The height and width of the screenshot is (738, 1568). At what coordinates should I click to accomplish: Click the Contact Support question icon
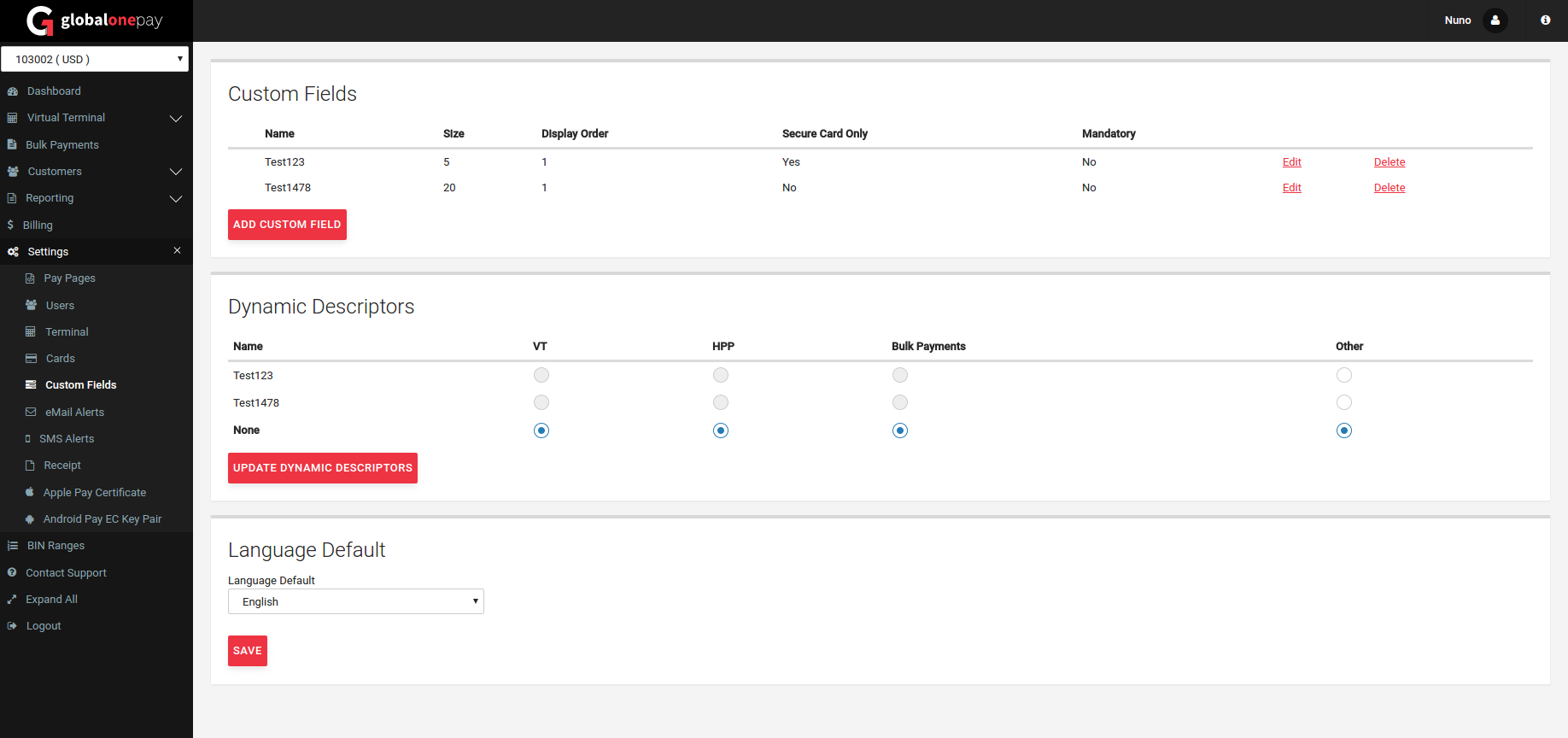(12, 572)
